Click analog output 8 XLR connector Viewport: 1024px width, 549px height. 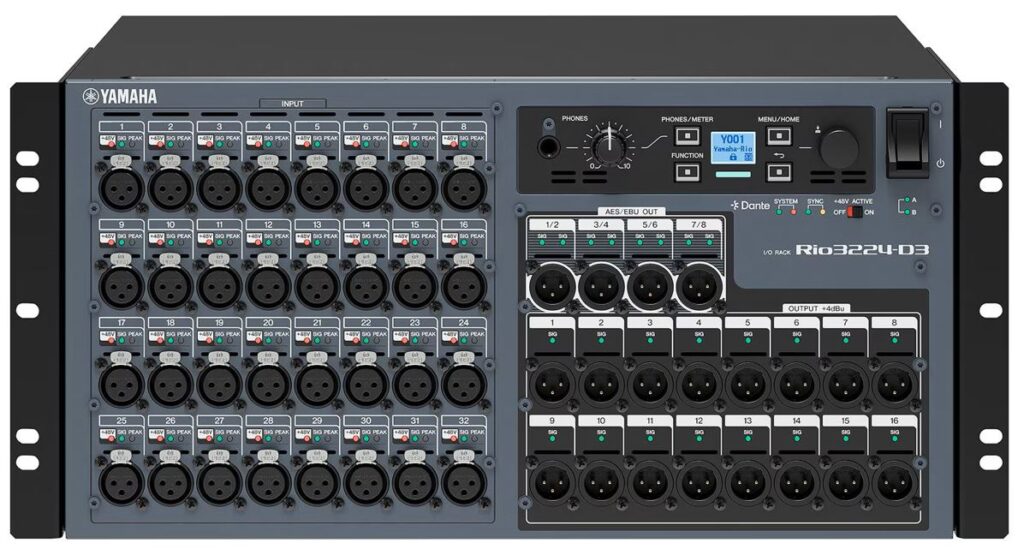point(895,384)
